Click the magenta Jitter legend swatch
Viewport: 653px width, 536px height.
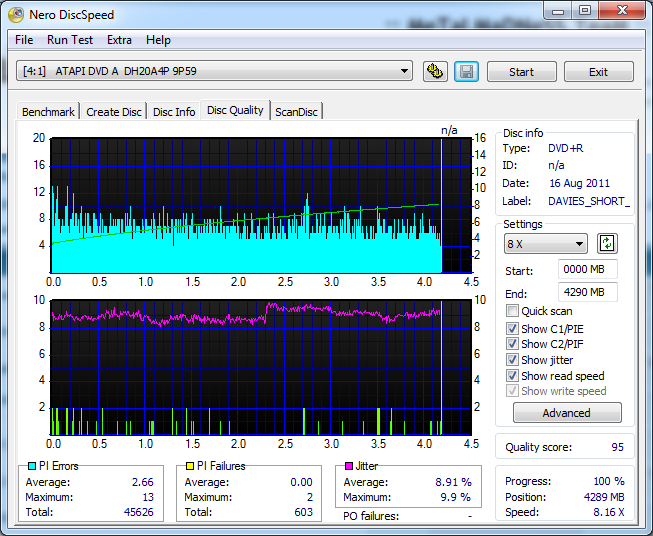coord(349,466)
